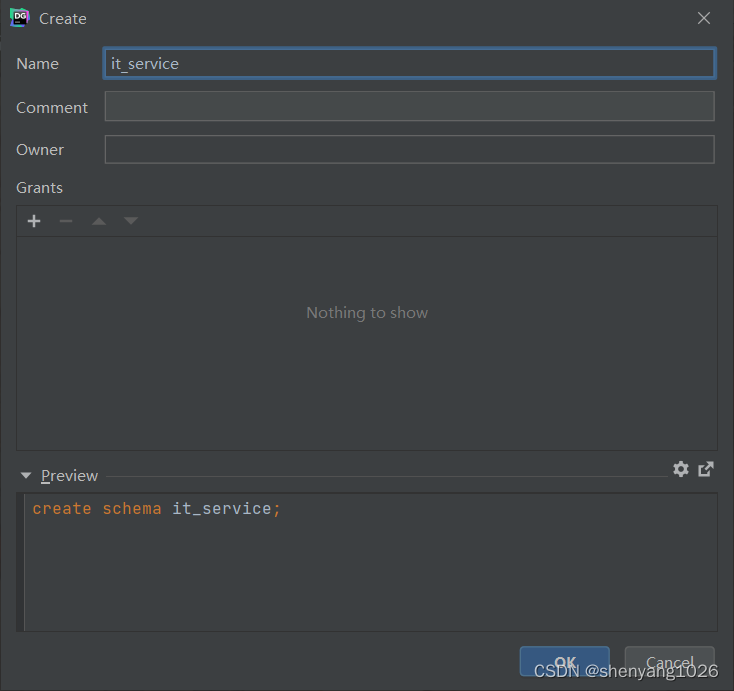Click the add grant plus icon
Image resolution: width=734 pixels, height=691 pixels.
point(34,221)
